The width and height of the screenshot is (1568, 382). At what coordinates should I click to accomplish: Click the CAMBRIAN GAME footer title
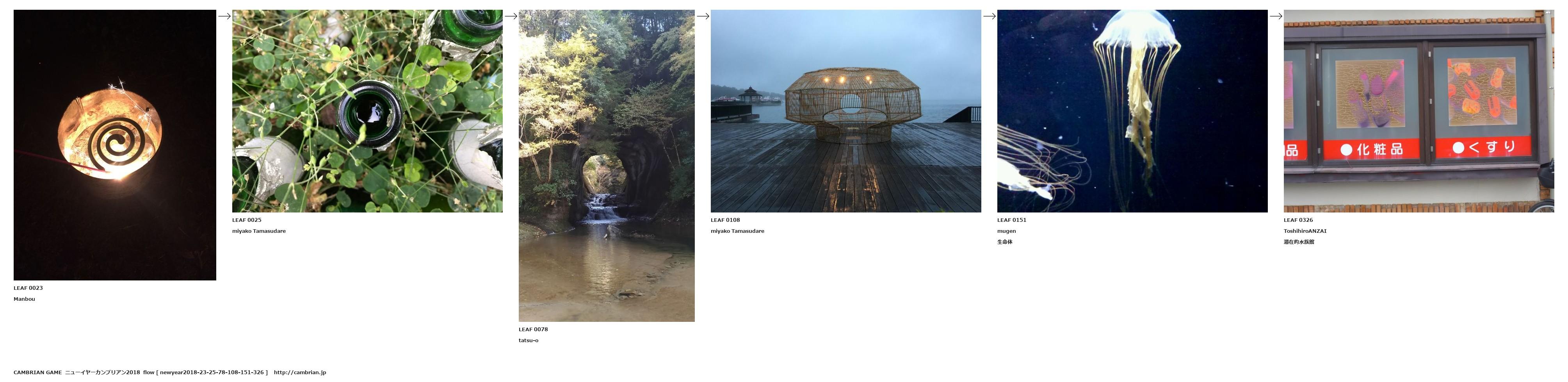[38, 372]
